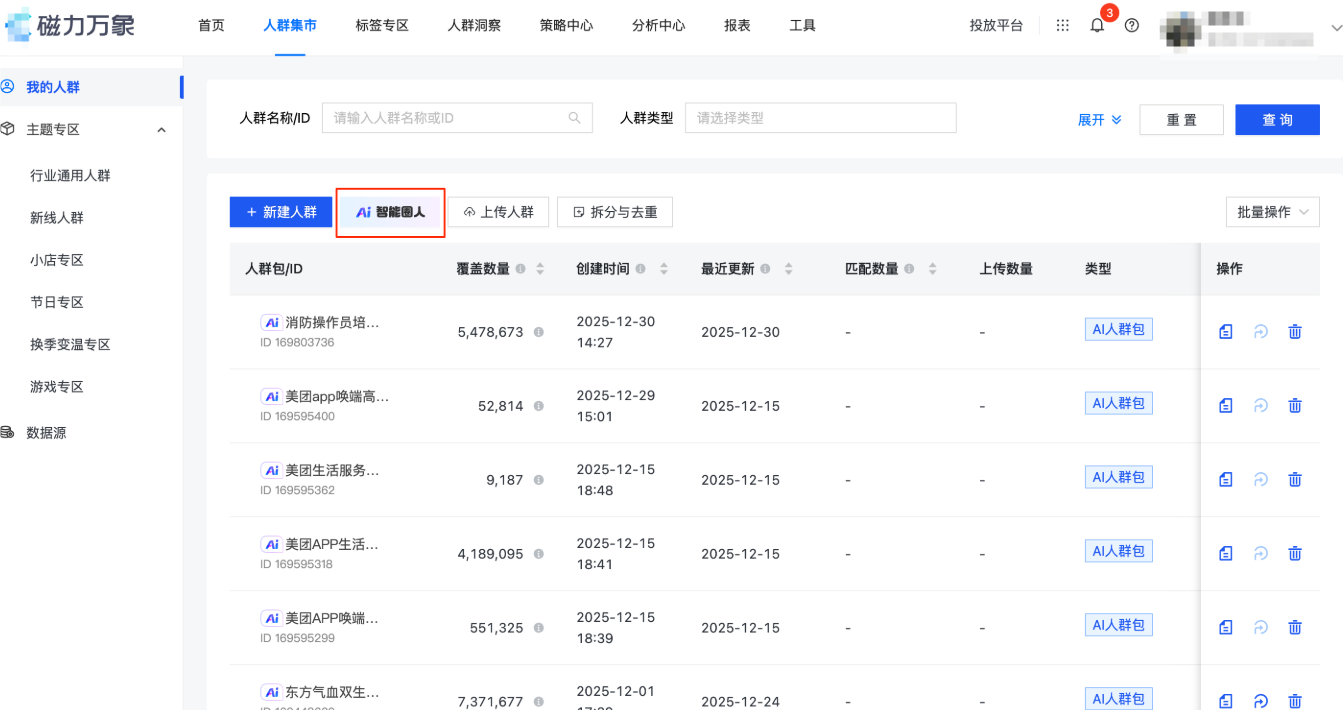Click info icon in 最近更新 header
This screenshot has width=1343, height=710.
pos(765,269)
